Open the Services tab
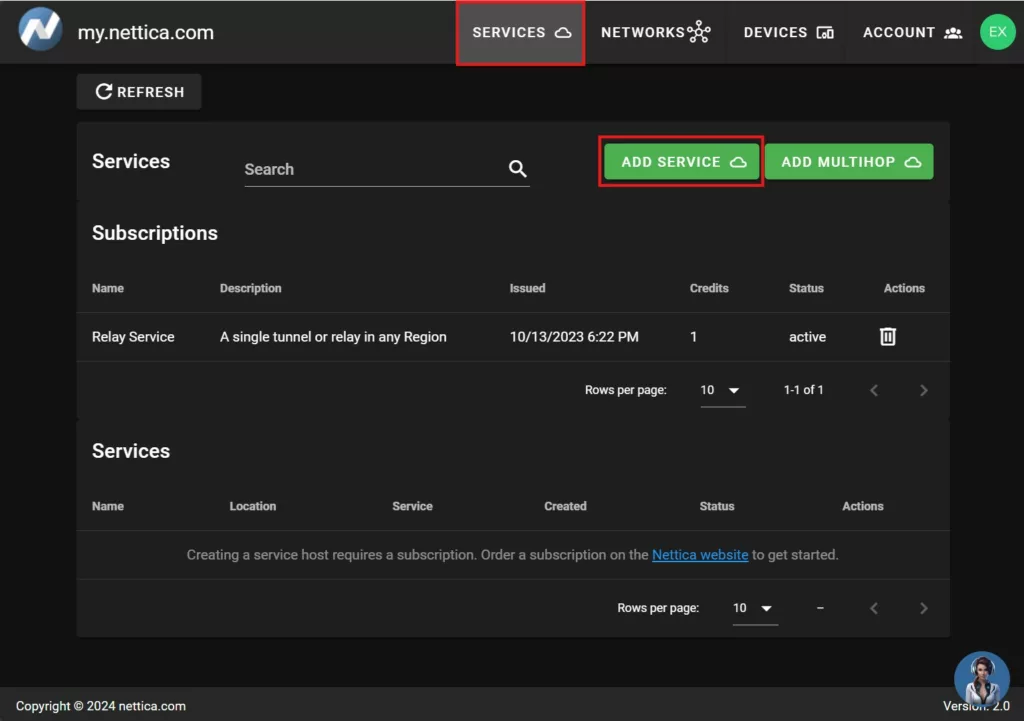The height and width of the screenshot is (721, 1024). pyautogui.click(x=520, y=33)
